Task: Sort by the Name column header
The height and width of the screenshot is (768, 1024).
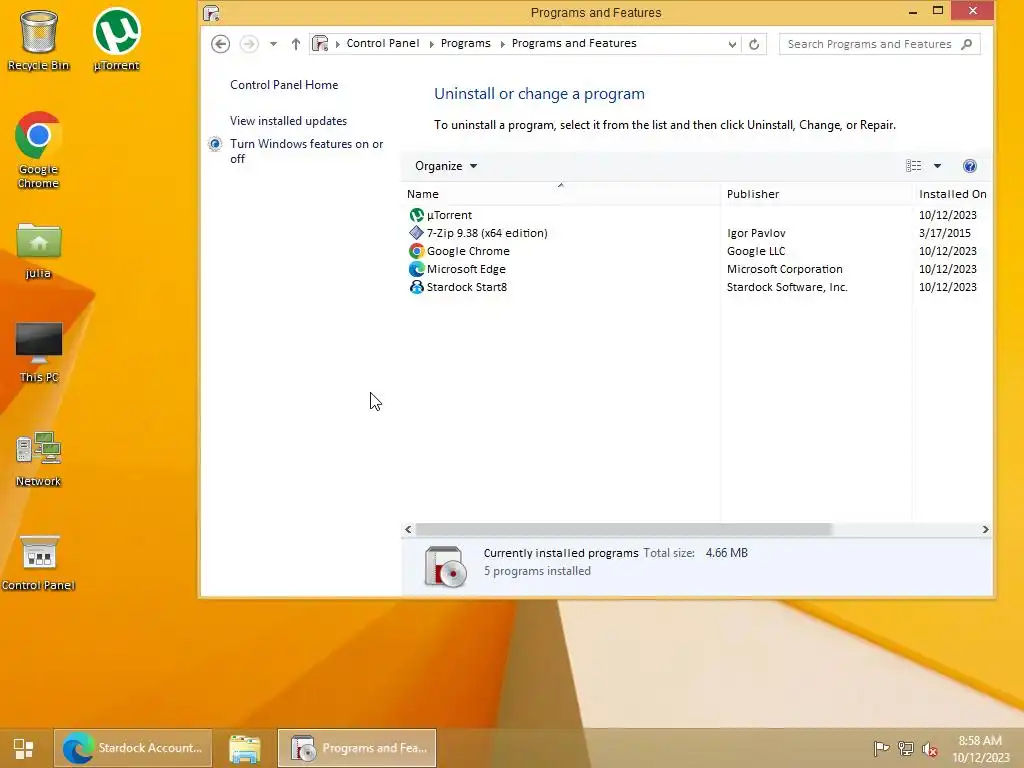Action: (x=561, y=194)
